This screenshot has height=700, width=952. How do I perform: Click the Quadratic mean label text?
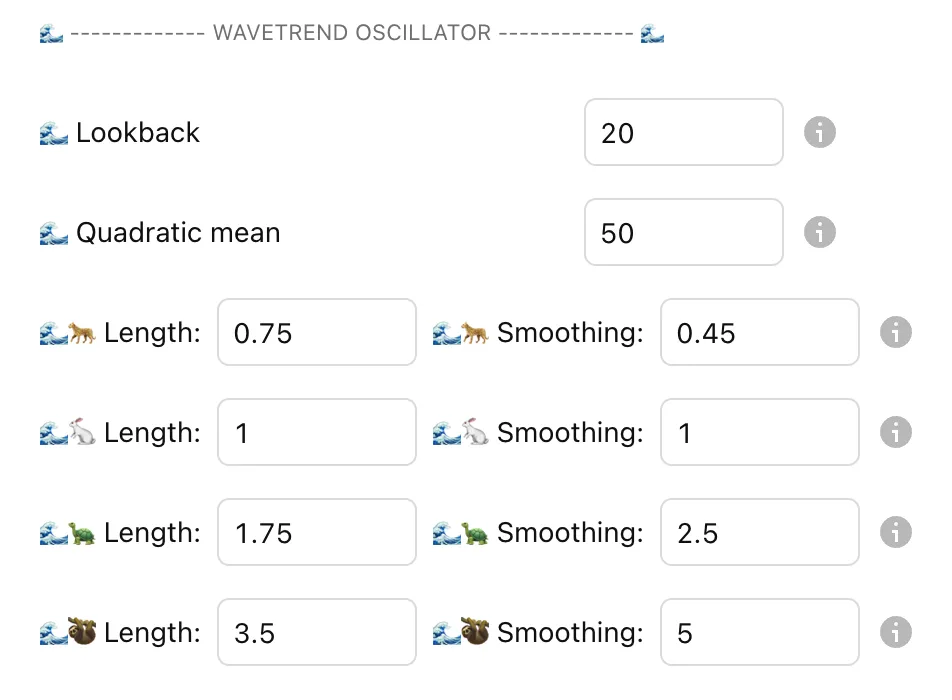[x=178, y=233]
